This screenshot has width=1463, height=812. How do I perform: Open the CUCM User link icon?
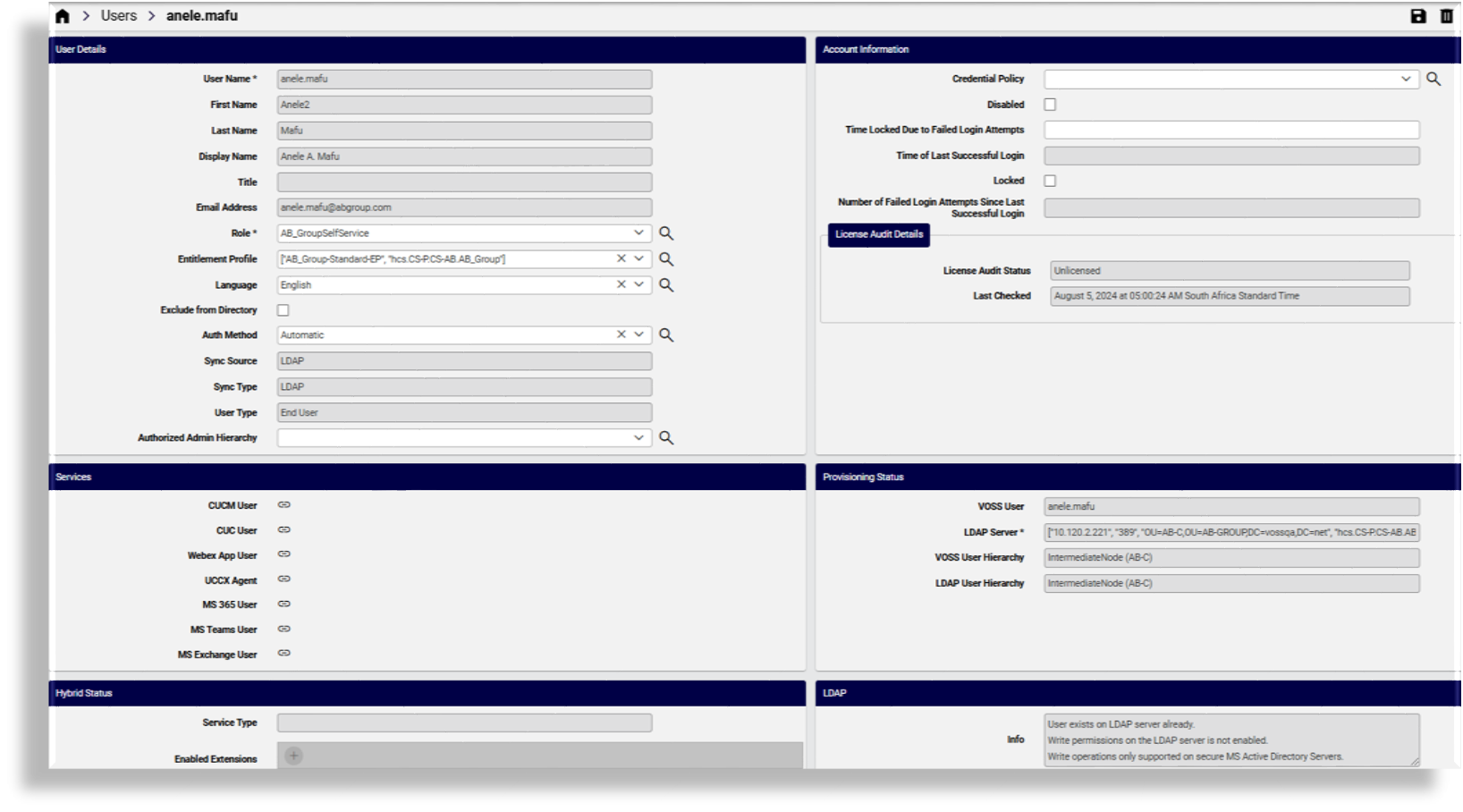tap(284, 505)
